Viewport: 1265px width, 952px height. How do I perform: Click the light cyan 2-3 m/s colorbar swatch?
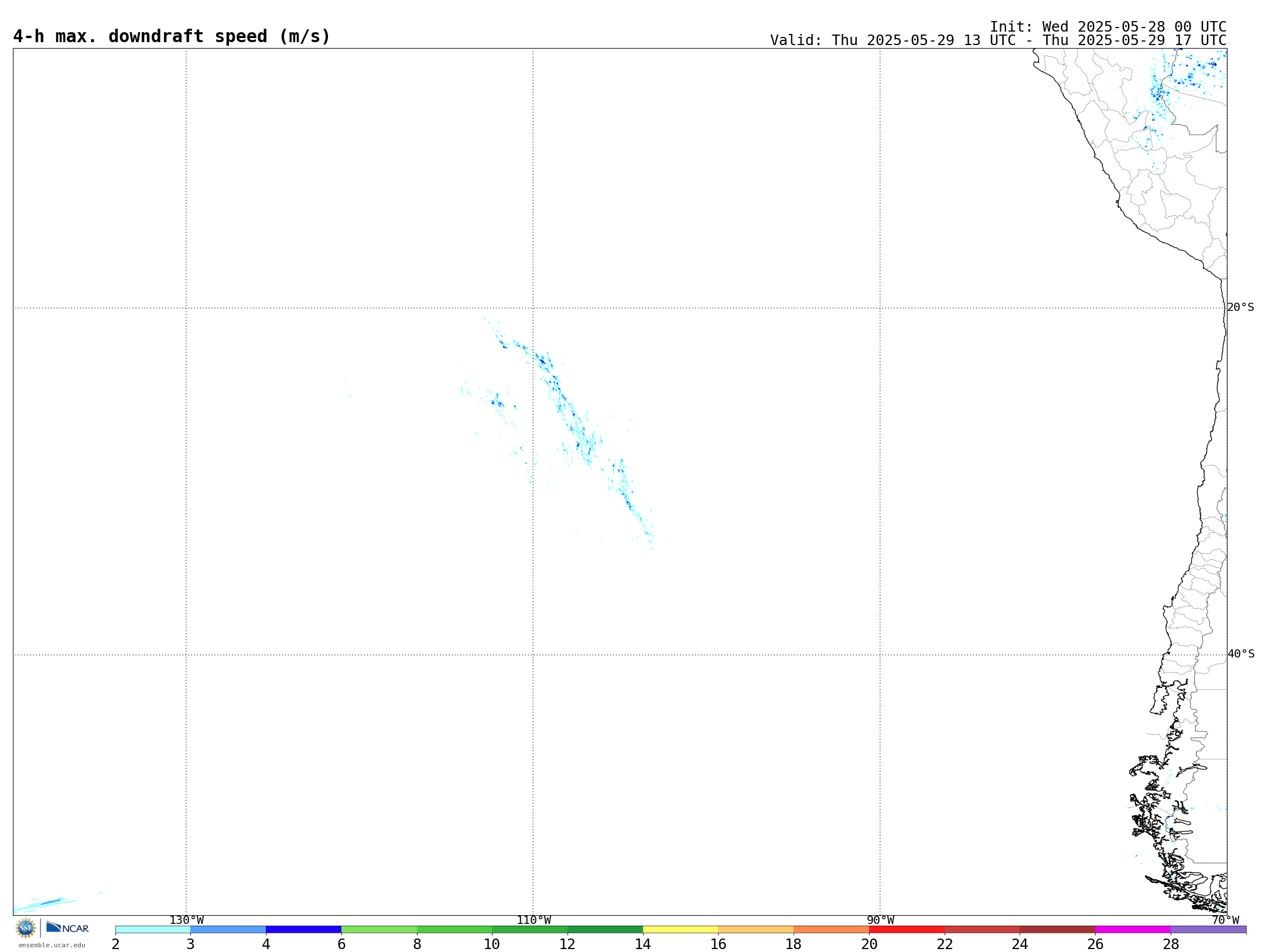click(x=153, y=929)
